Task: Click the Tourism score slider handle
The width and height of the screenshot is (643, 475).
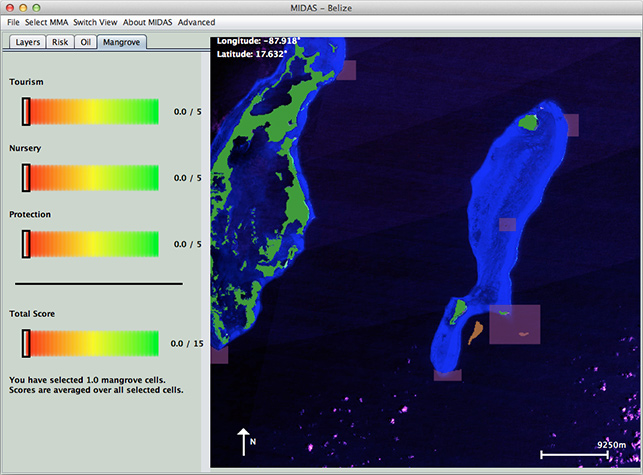Action: 25,112
